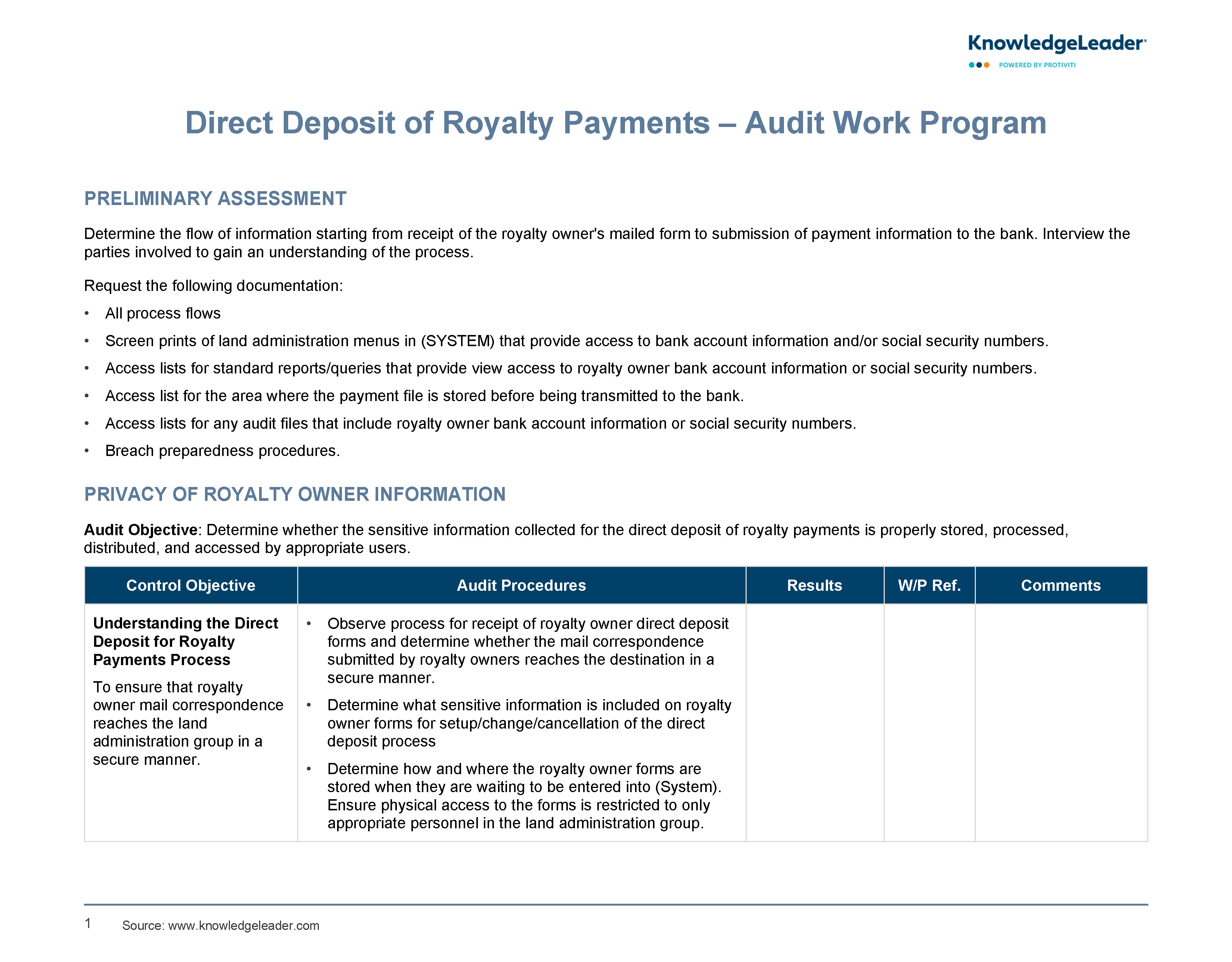Click the page number 1 in footer

tap(88, 924)
